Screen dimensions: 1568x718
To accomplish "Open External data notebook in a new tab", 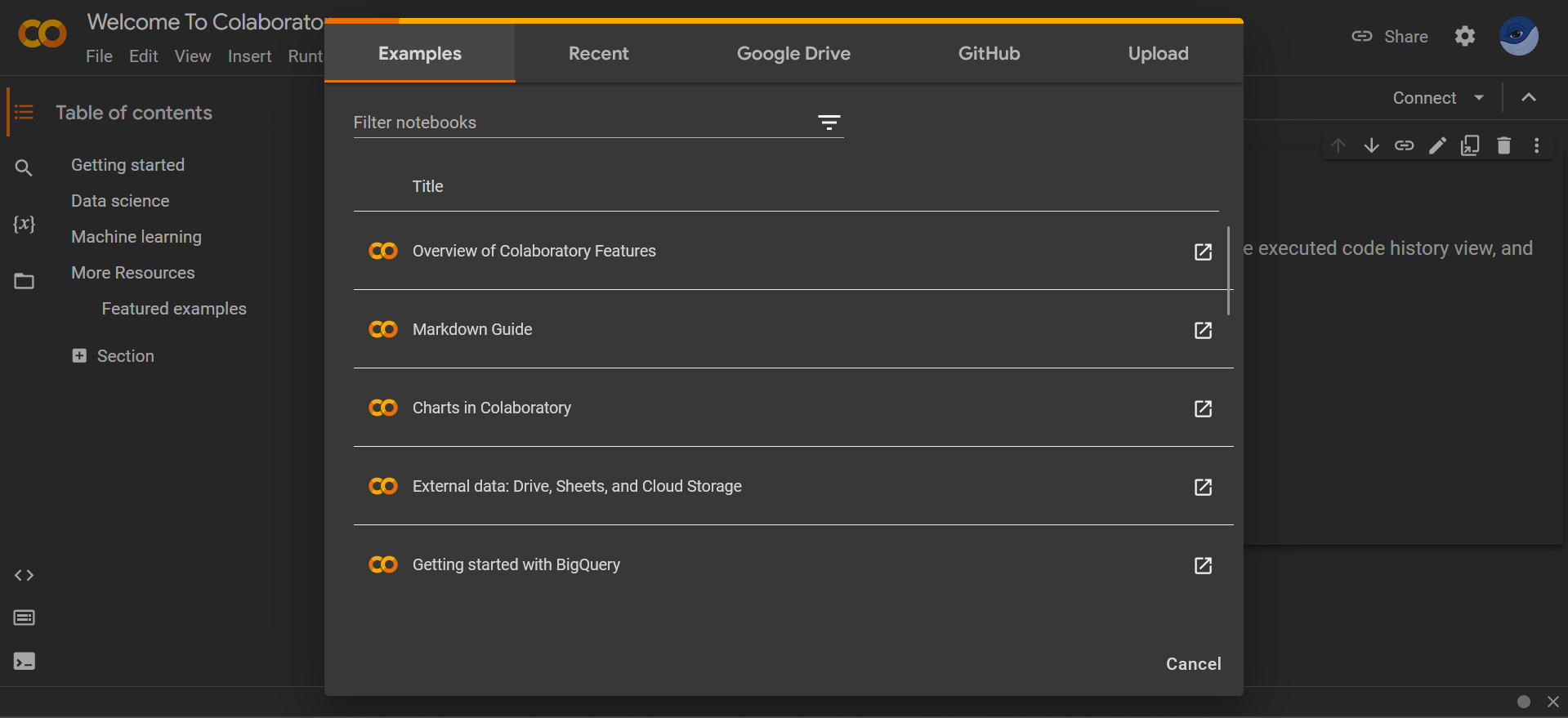I will 1203,487.
